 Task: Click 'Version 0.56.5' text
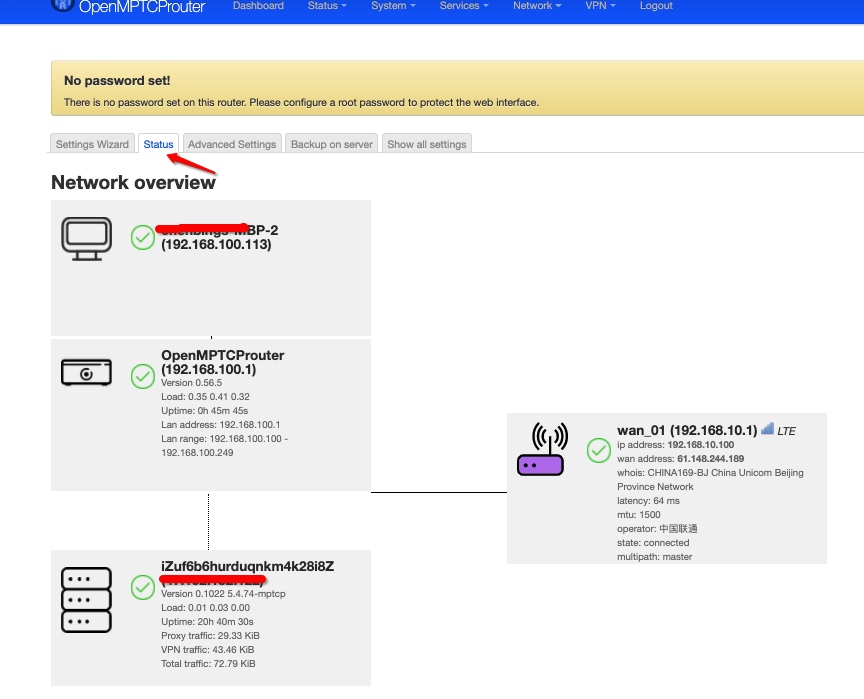(x=191, y=382)
